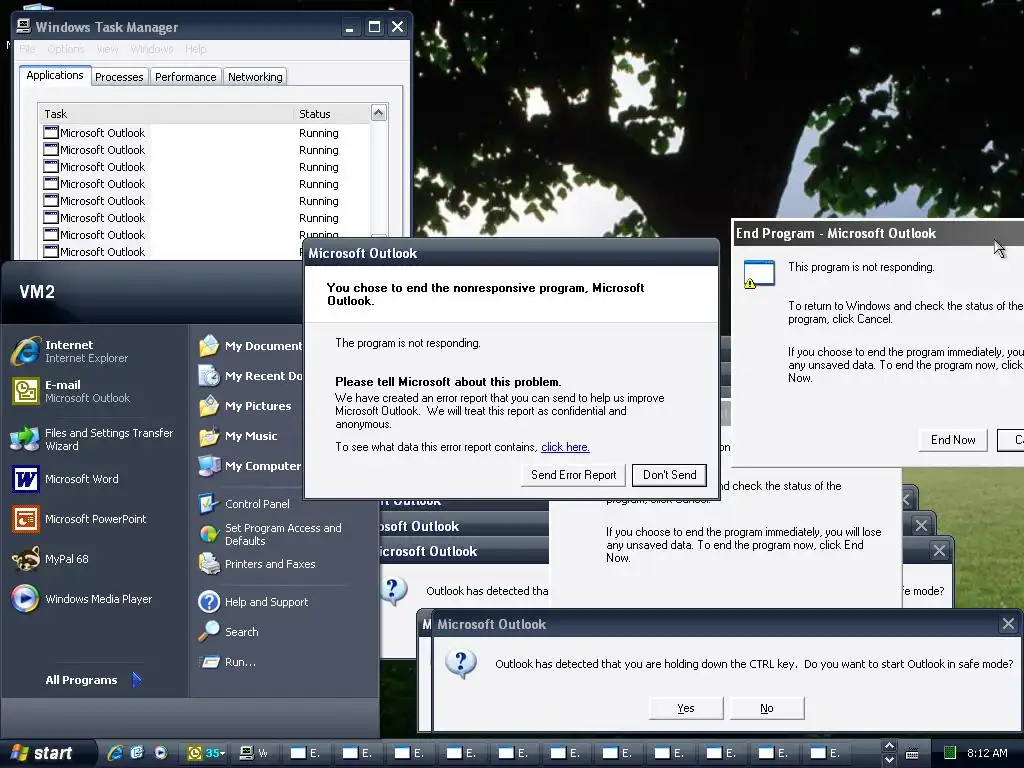Image resolution: width=1024 pixels, height=768 pixels.
Task: Click Media Player quick launch icon on taskbar
Action: 160,753
